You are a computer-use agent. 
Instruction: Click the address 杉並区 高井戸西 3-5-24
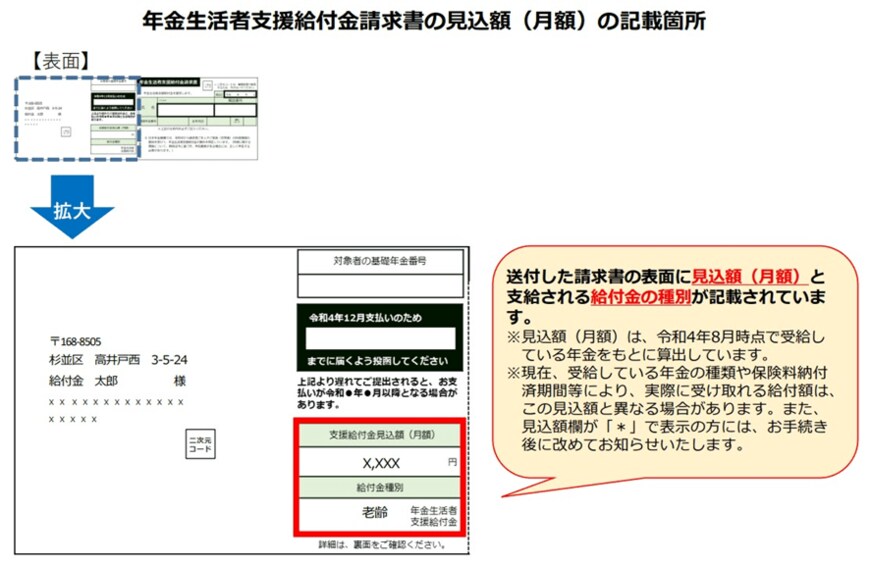pos(118,360)
